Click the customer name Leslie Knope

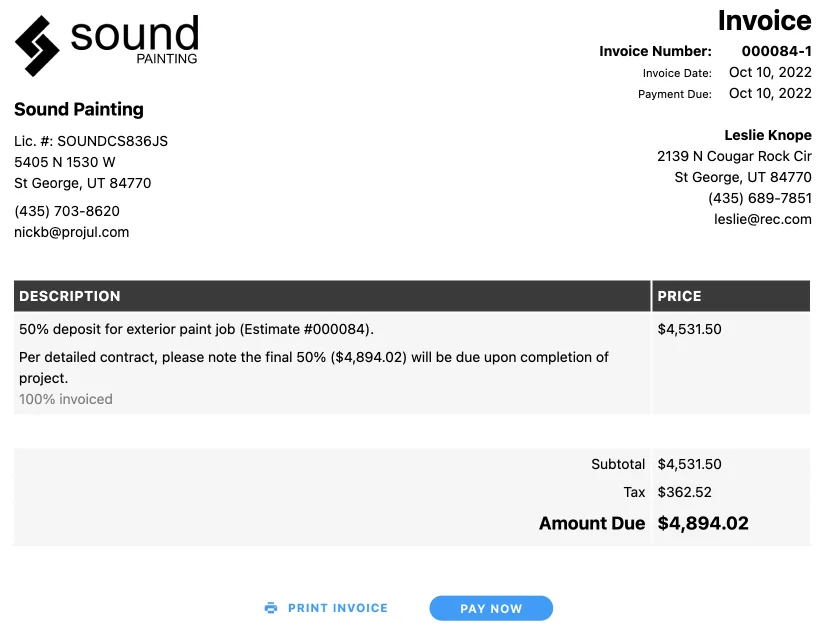pyautogui.click(x=767, y=135)
